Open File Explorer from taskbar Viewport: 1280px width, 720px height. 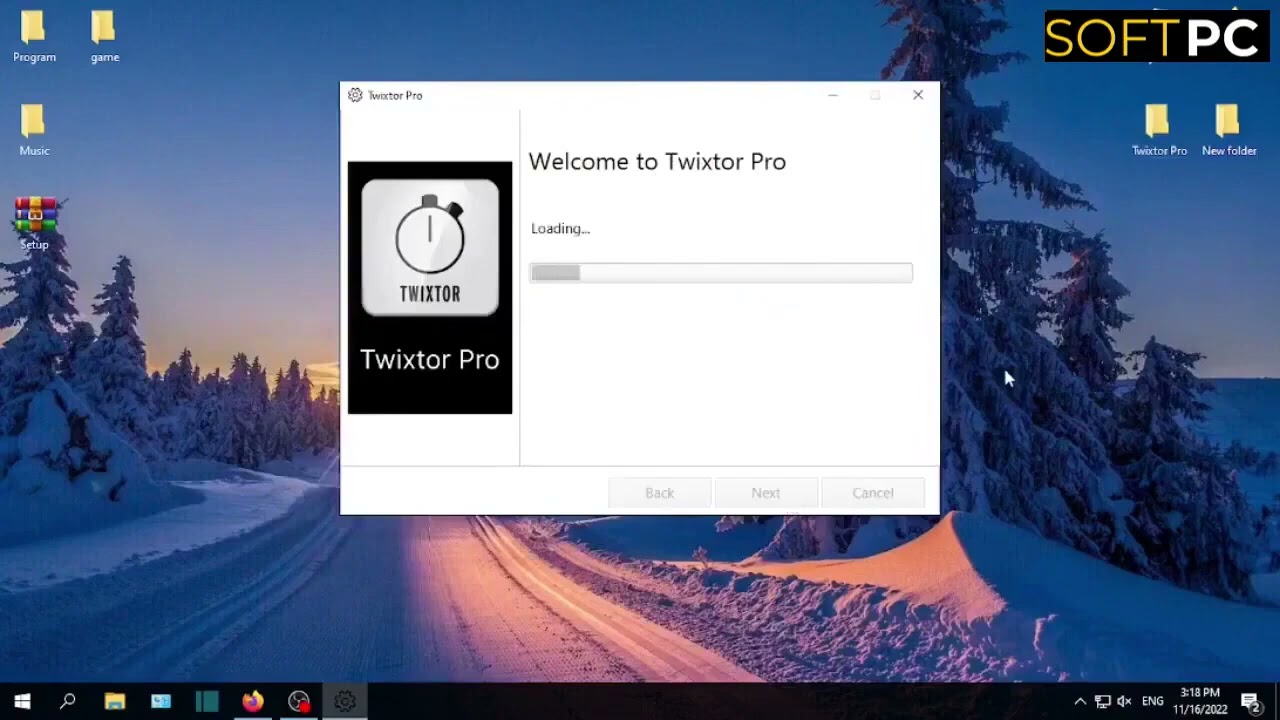coord(114,702)
